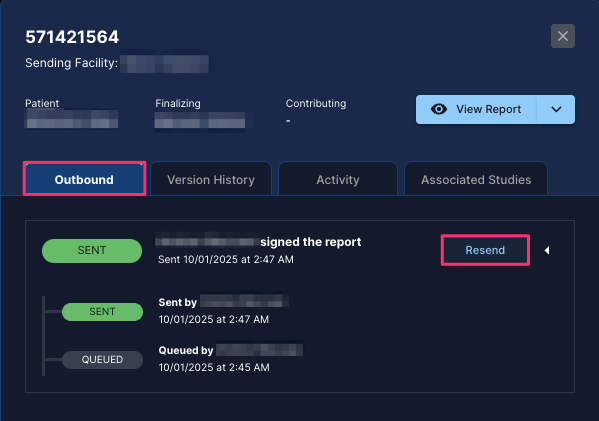The image size is (599, 421).
Task: Click the Resend button
Action: click(485, 250)
